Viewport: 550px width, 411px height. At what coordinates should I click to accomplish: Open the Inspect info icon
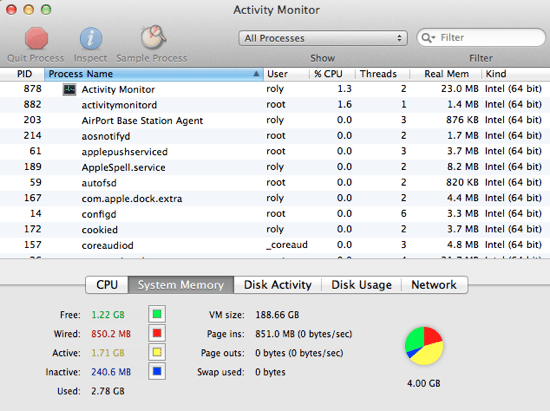point(91,38)
